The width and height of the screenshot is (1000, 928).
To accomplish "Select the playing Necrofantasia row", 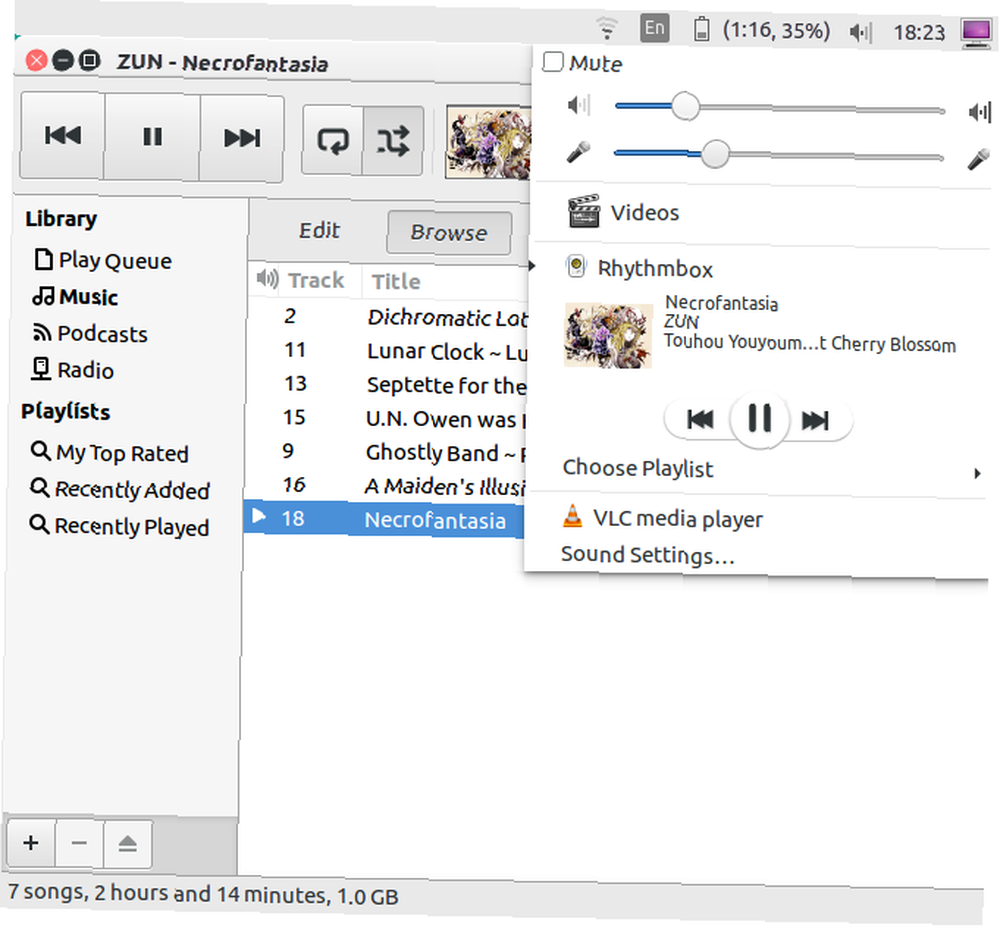I will click(385, 519).
